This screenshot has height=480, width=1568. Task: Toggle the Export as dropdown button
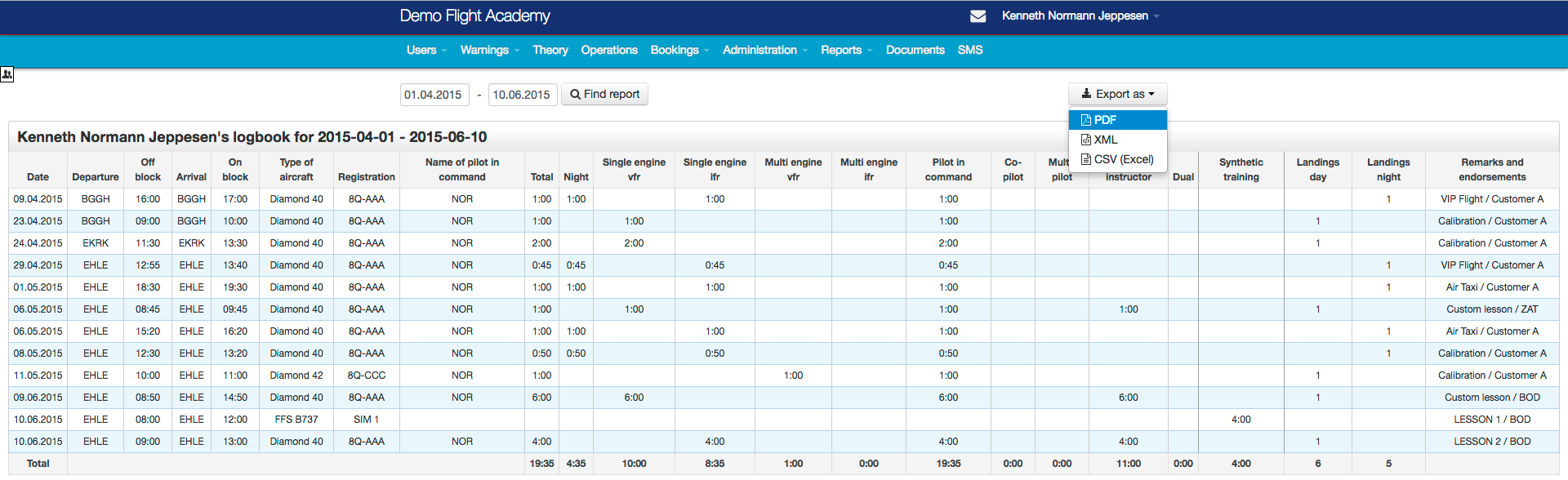click(1117, 94)
